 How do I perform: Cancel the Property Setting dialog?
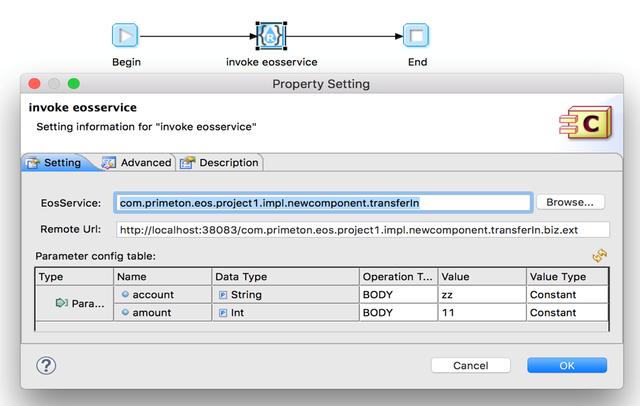pyautogui.click(x=470, y=365)
